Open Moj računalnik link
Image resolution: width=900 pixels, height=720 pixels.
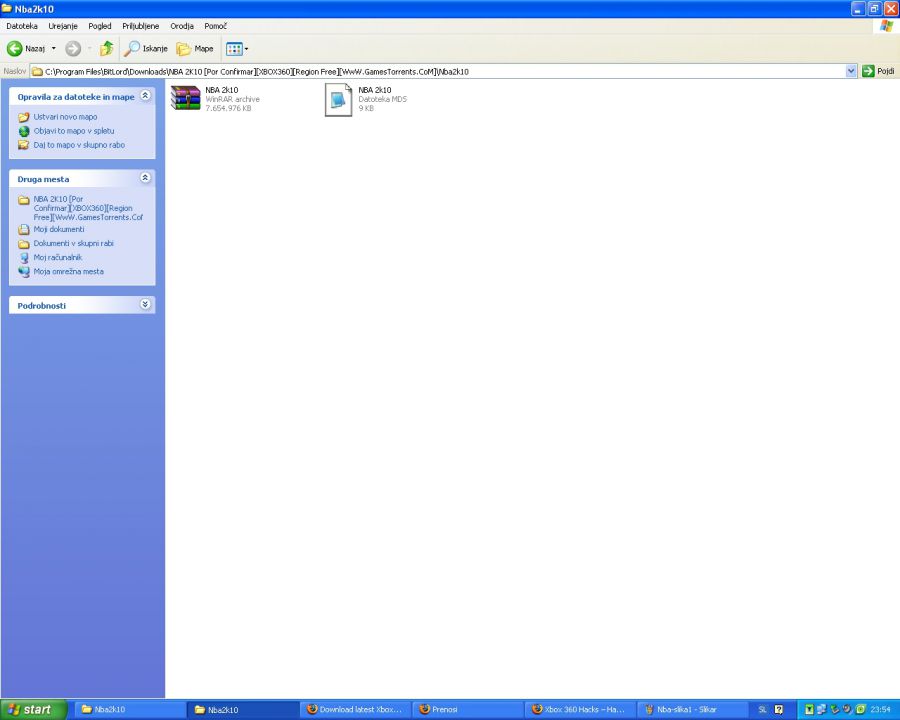57,257
